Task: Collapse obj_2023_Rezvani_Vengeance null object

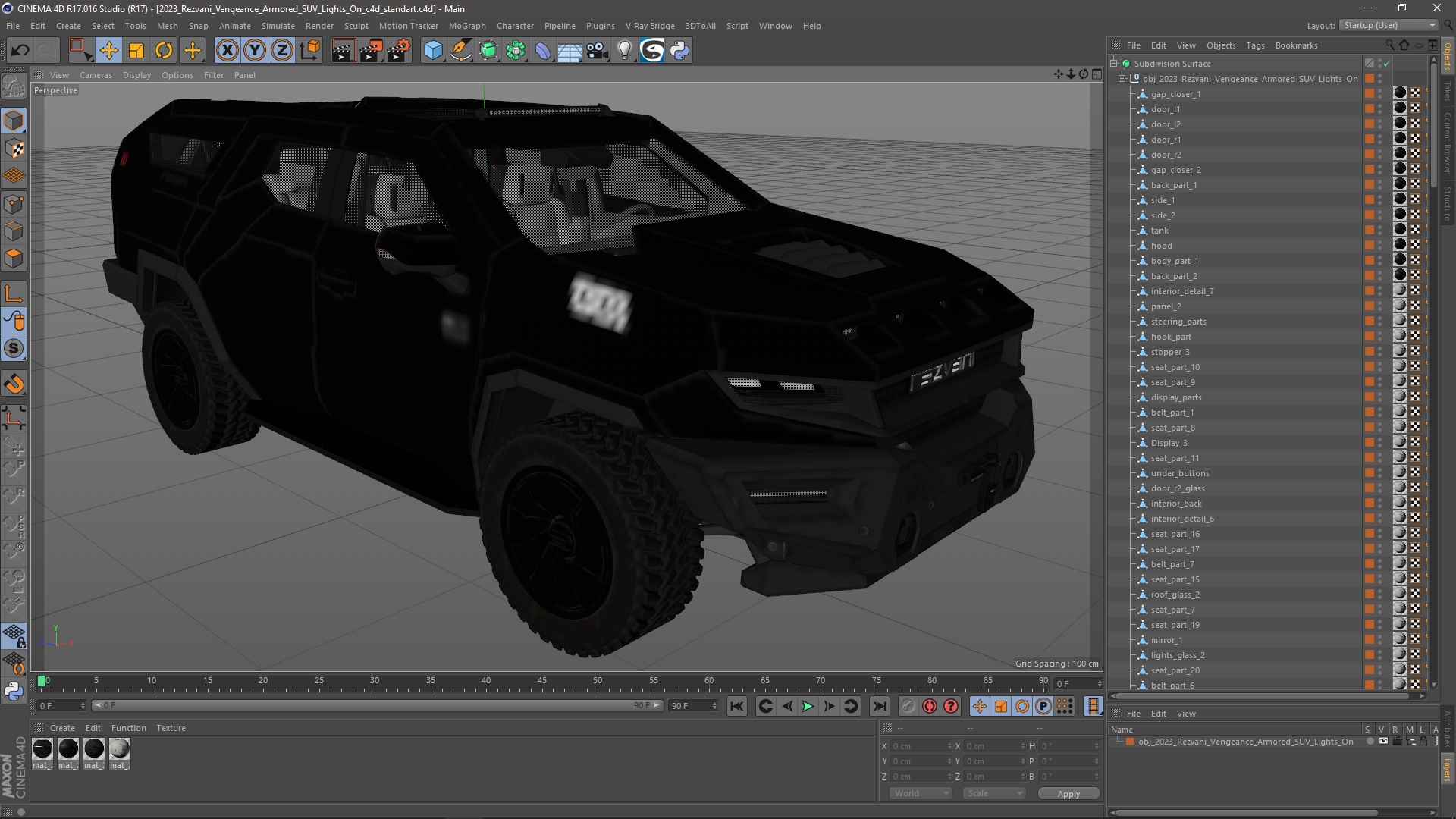Action: pos(1123,79)
